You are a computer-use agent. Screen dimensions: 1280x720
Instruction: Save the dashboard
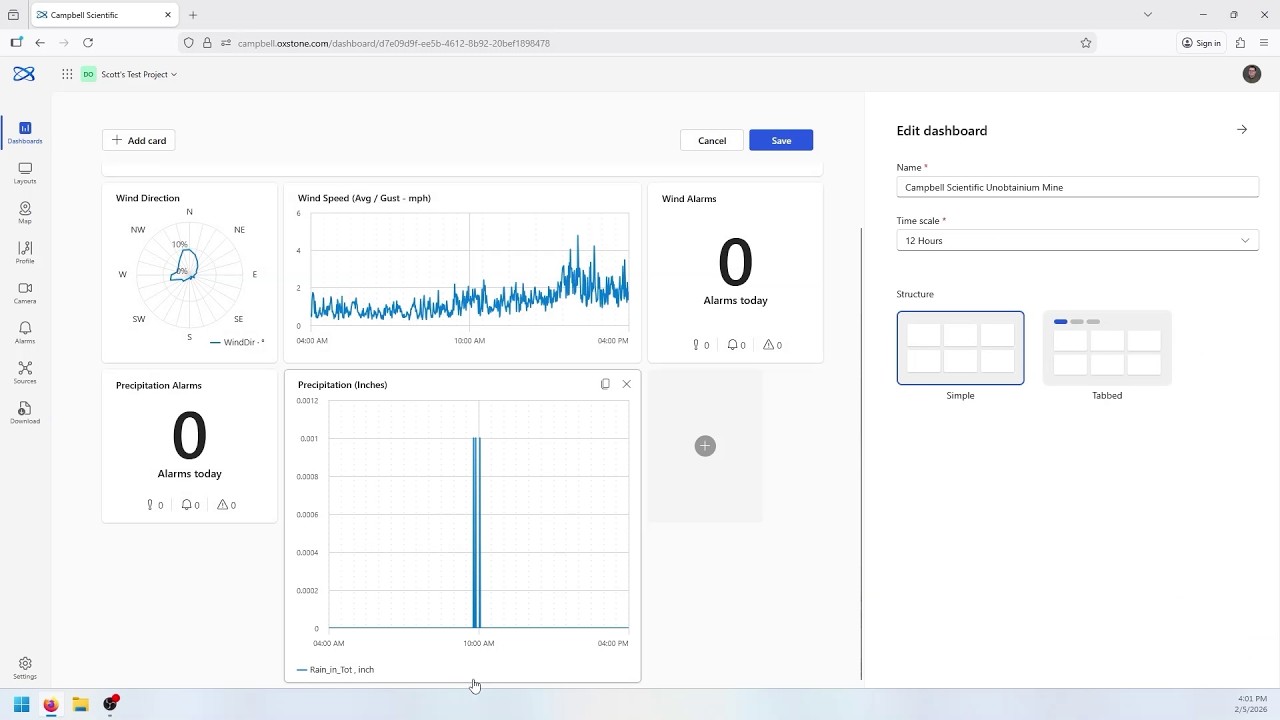[781, 141]
